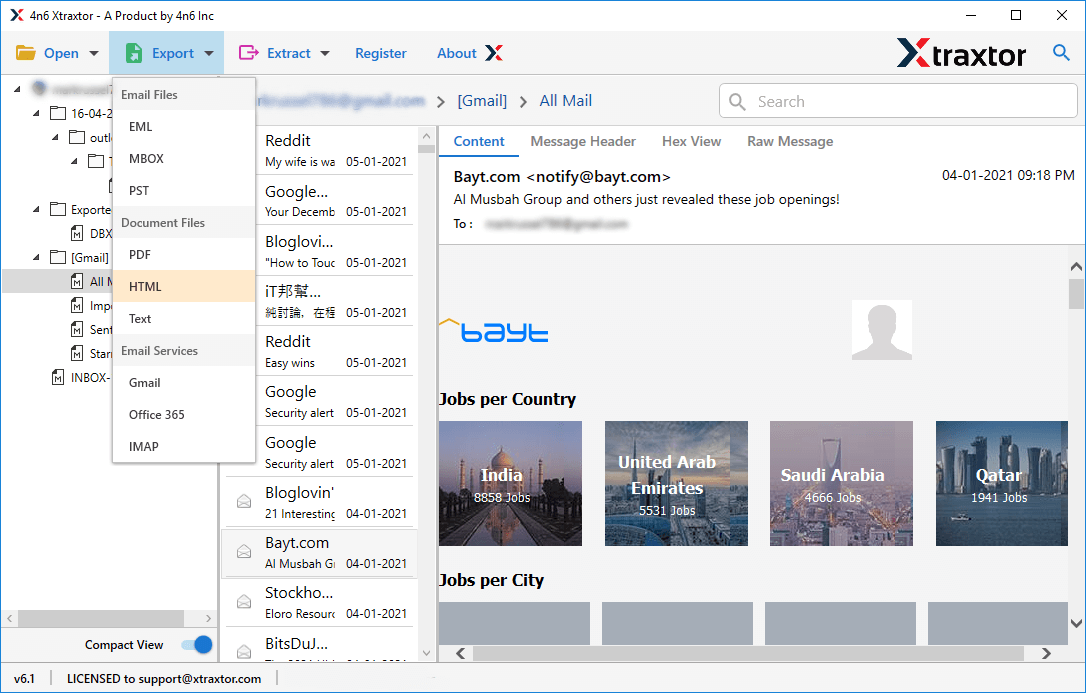Click the envelope icon beside Bloglovin' 04-01-2021
Image resolution: width=1086 pixels, height=693 pixels.
(244, 501)
